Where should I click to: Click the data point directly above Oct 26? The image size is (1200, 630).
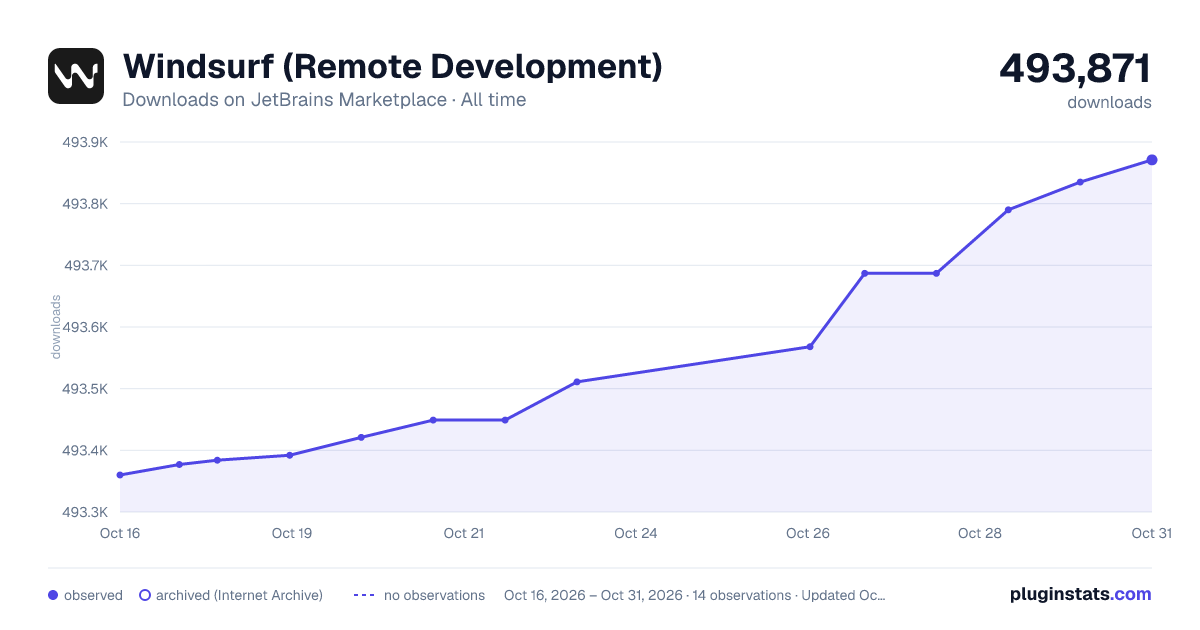pyautogui.click(x=810, y=347)
